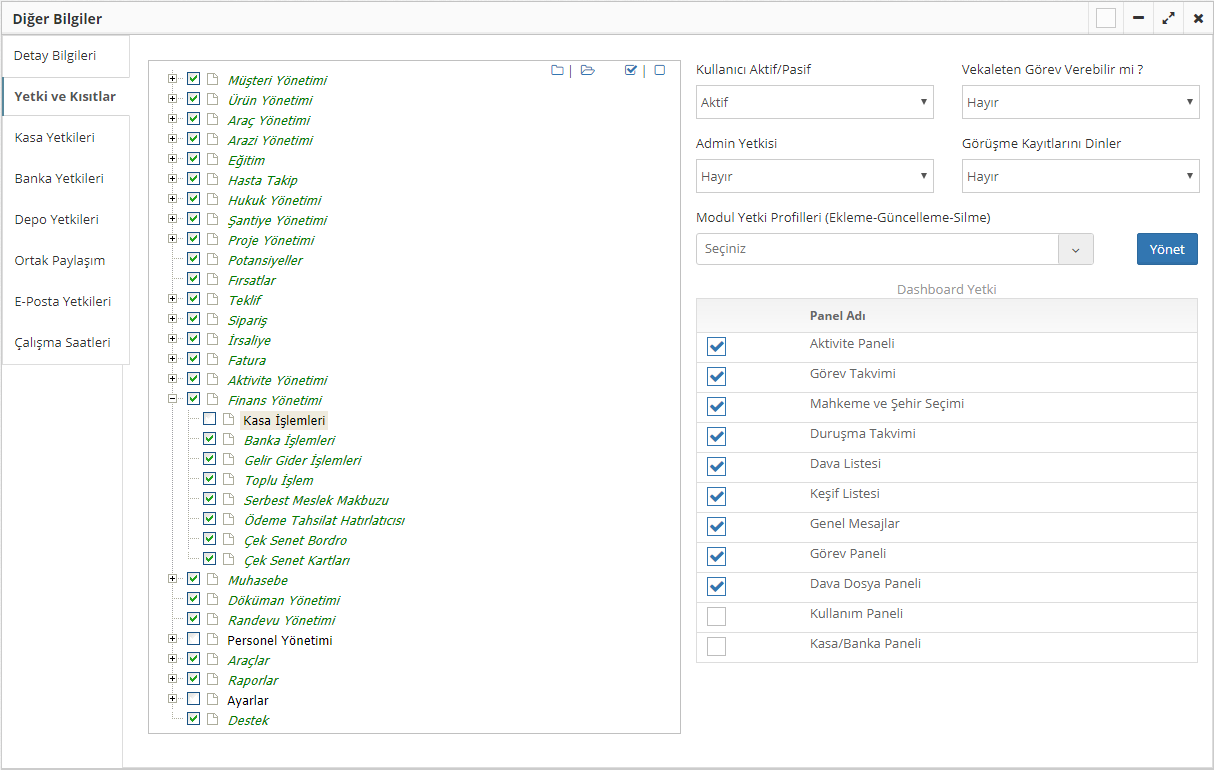The height and width of the screenshot is (770, 1214).
Task: Click the page icon beside Personel Yönetimi
Action: pyautogui.click(x=212, y=640)
